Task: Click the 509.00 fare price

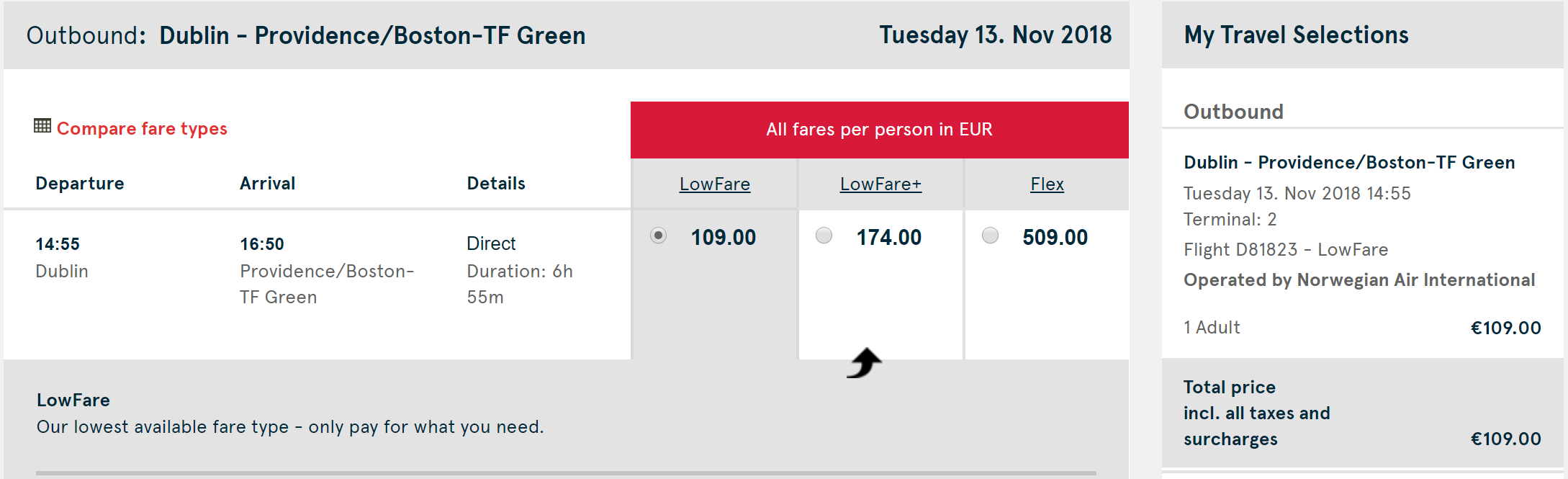Action: [x=1055, y=237]
